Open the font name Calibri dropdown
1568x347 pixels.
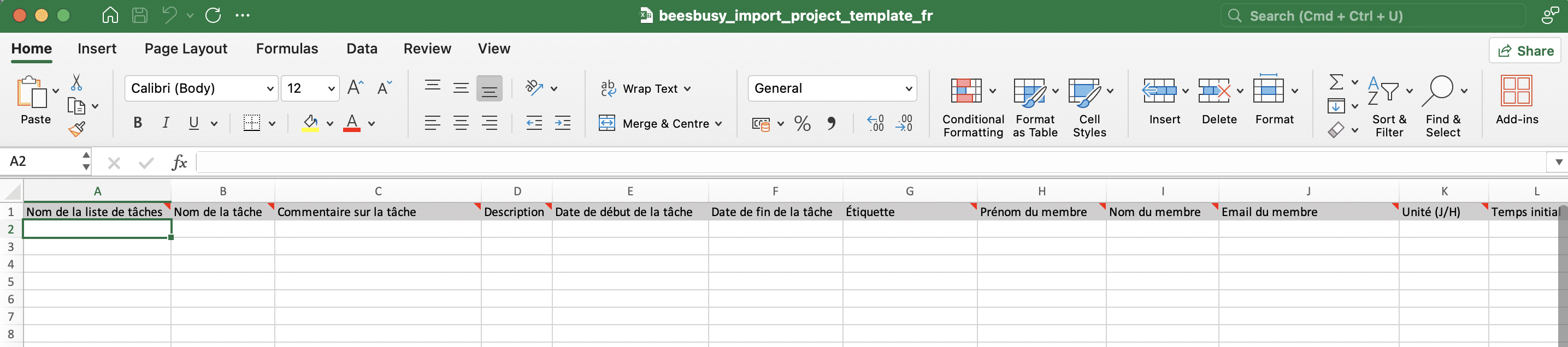pos(270,89)
